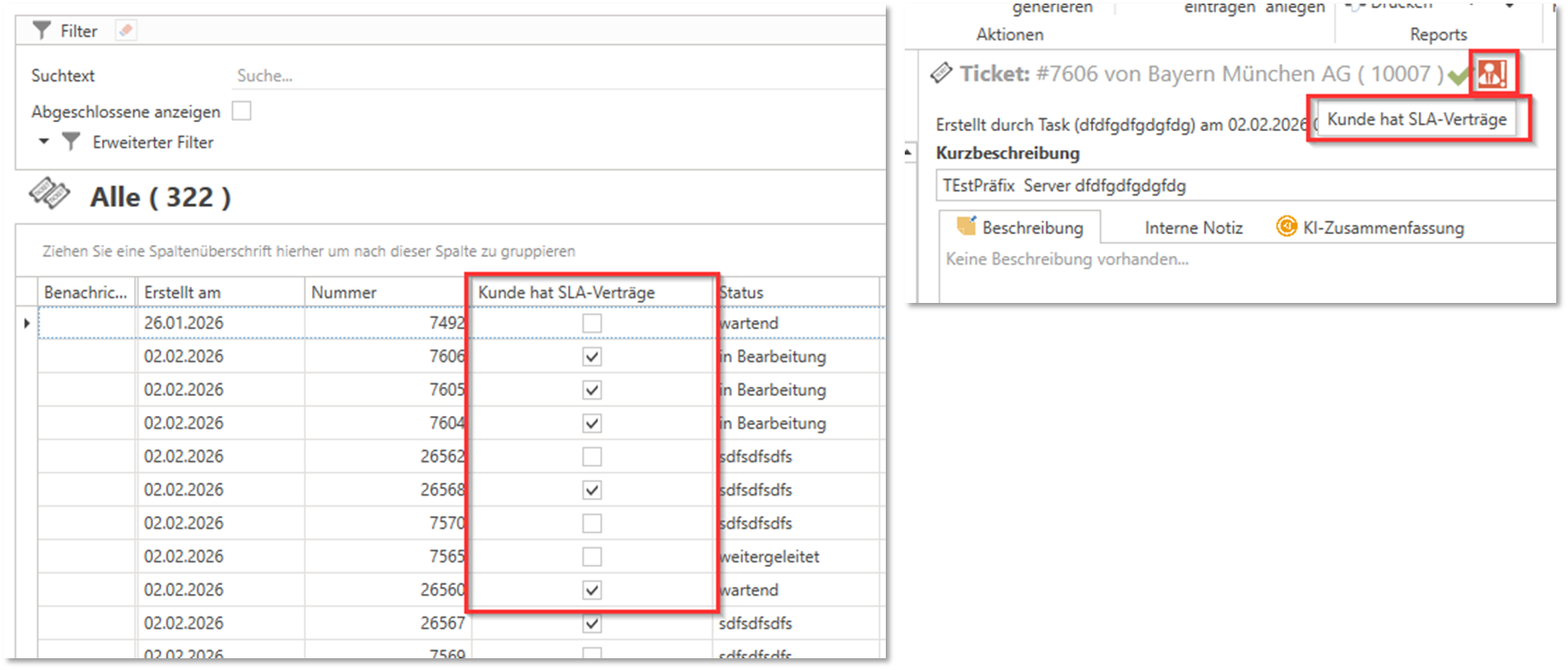Collapse panel using arrow left of Kurzbeschreibung
The width and height of the screenshot is (1568, 670).
coord(910,154)
